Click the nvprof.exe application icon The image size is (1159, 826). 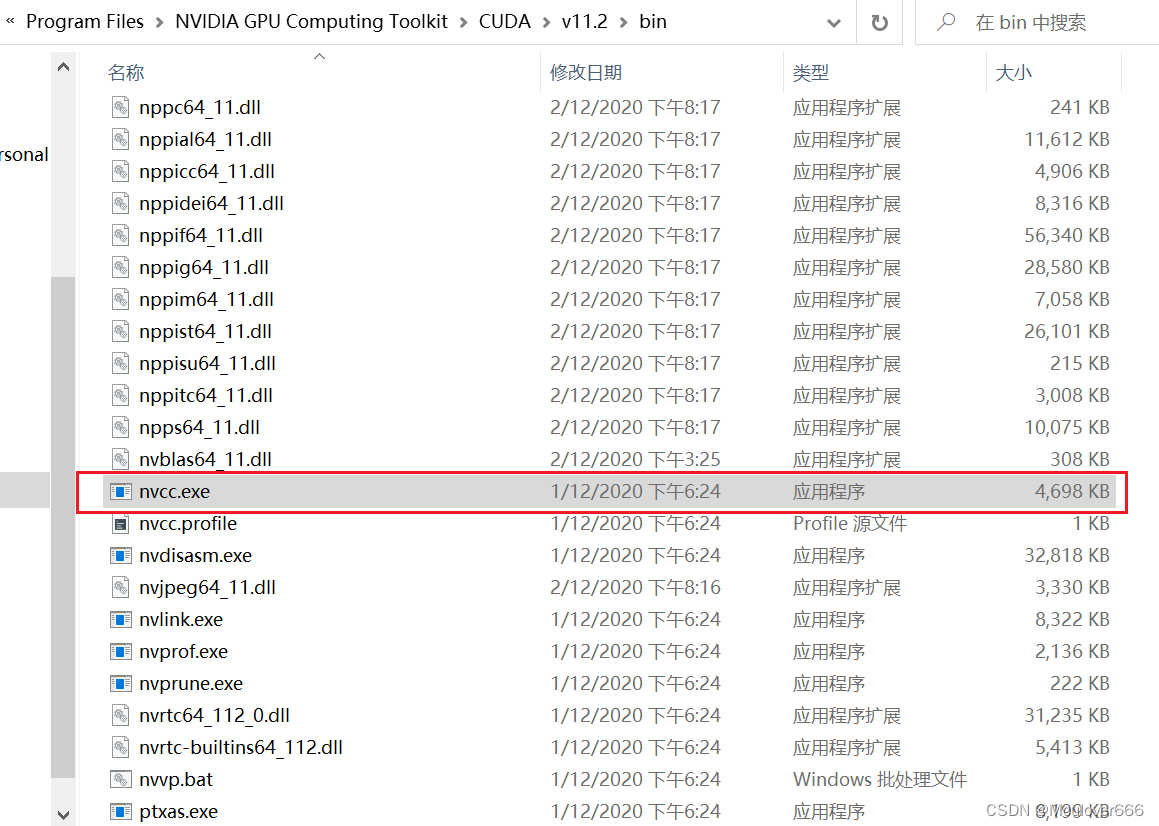point(120,651)
